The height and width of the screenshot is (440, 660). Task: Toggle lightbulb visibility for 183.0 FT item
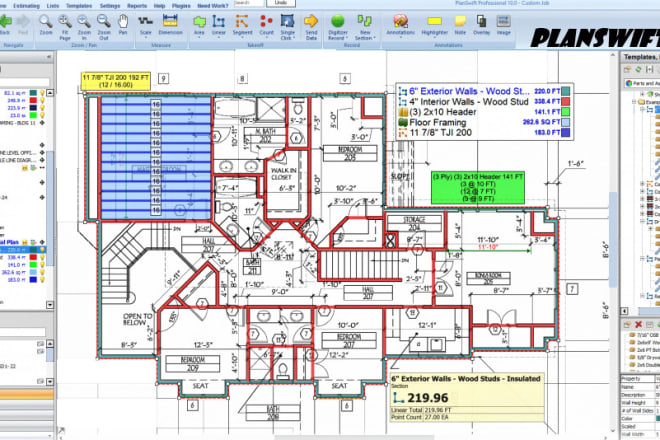[42, 280]
